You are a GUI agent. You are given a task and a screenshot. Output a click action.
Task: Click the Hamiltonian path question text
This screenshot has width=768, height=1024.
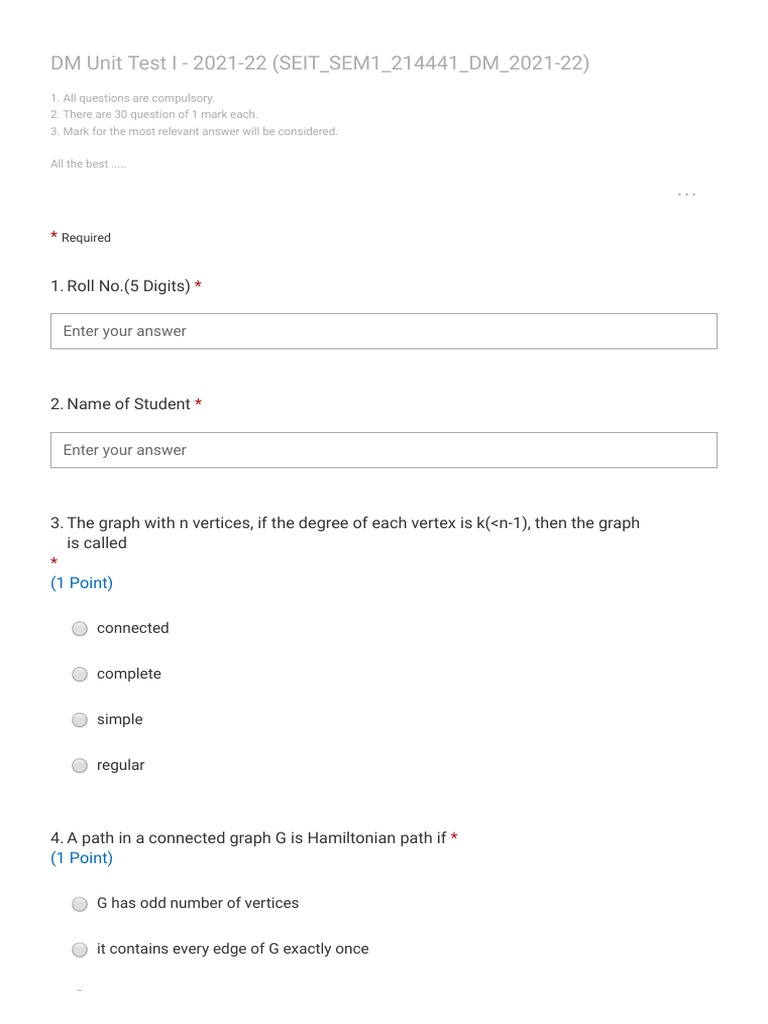[x=248, y=838]
